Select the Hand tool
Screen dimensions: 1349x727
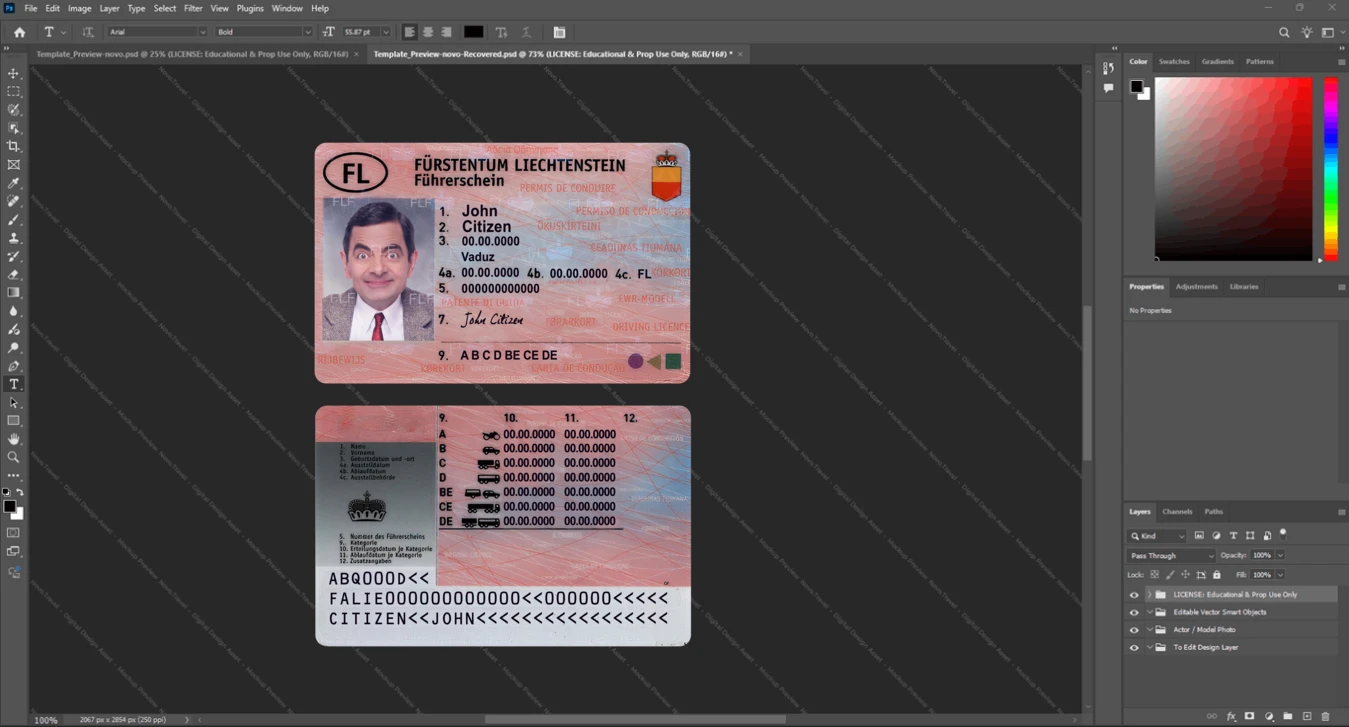14,439
